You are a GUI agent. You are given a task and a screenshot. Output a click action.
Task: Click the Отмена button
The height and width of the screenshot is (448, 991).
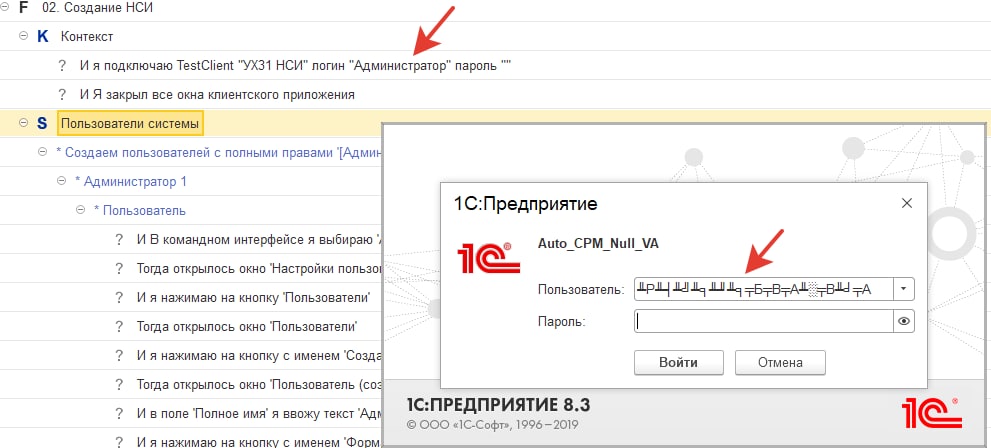[781, 363]
